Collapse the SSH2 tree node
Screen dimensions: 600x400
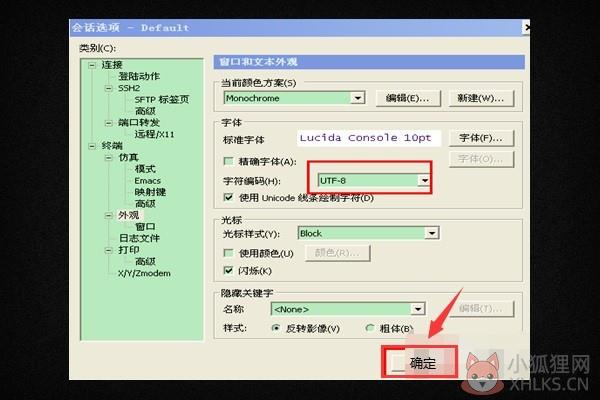109,88
